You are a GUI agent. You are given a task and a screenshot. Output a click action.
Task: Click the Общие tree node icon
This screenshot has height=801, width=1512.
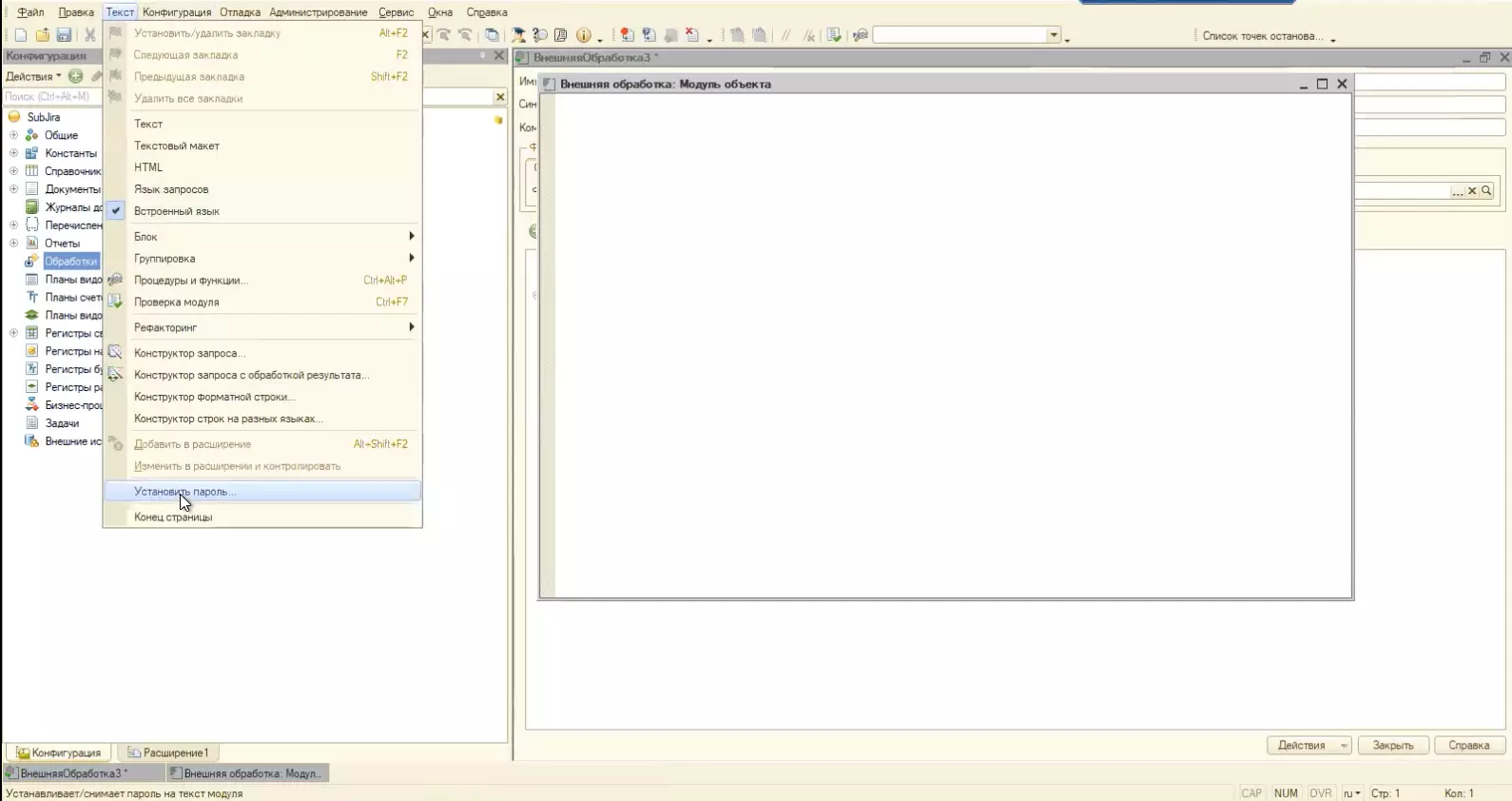[x=31, y=135]
